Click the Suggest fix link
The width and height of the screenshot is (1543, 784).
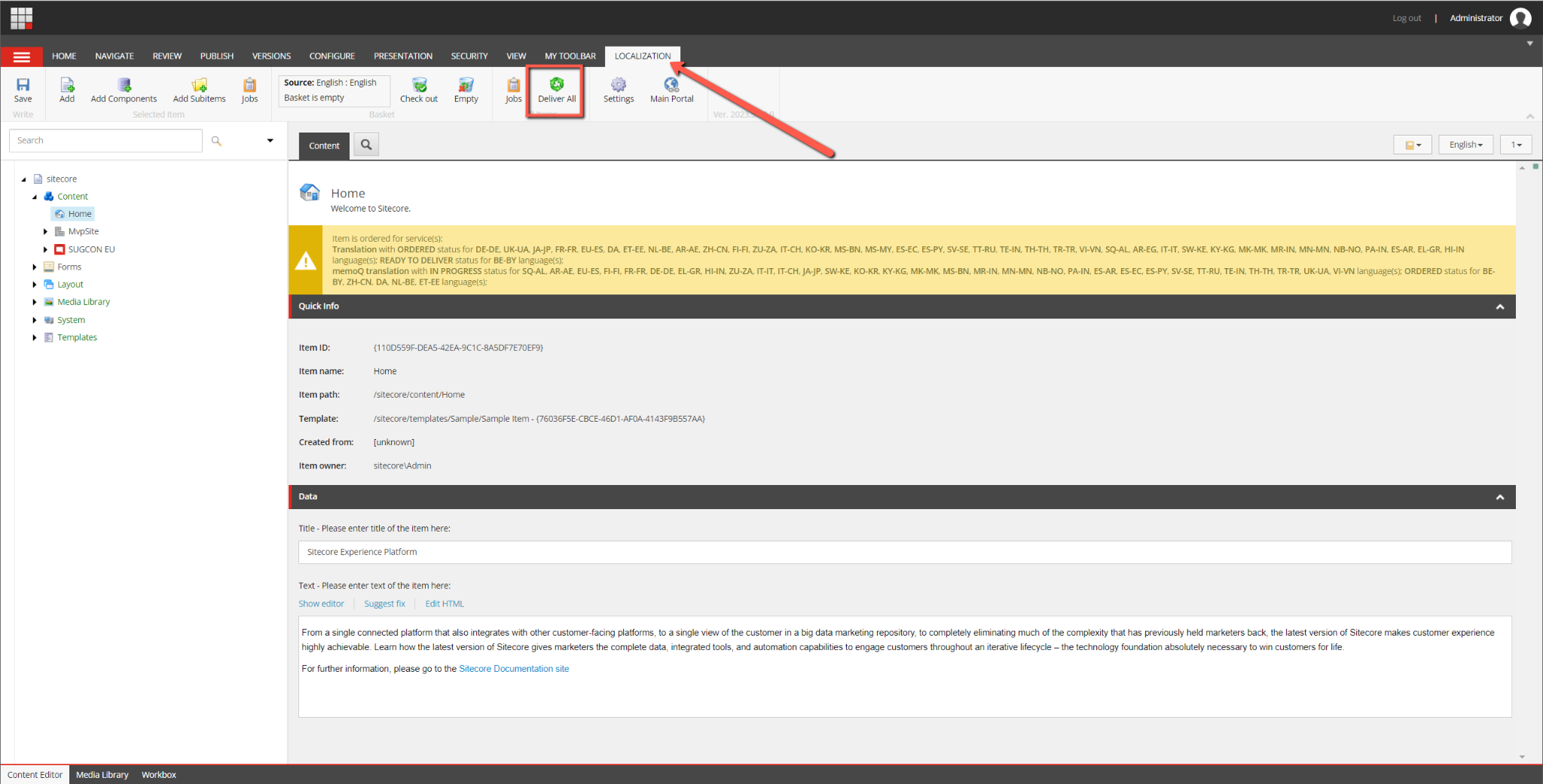click(384, 604)
